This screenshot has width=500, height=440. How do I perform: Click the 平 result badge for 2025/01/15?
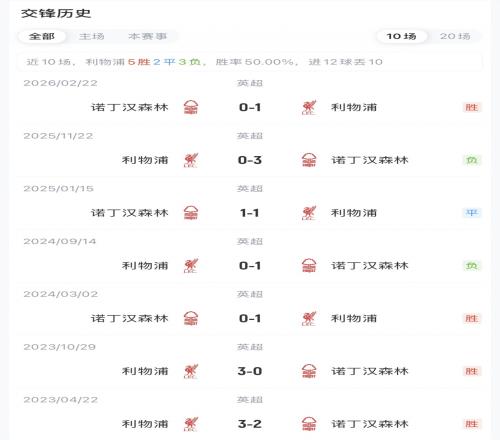(472, 213)
